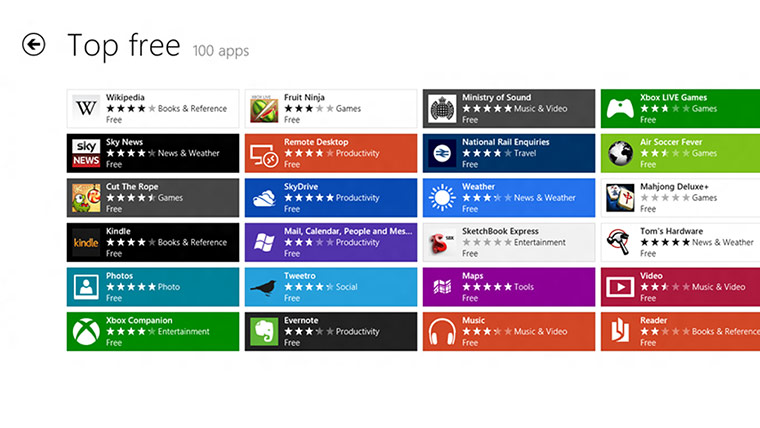This screenshot has height=428, width=760.
Task: Open the Fruit Ninja icon
Action: pos(264,109)
